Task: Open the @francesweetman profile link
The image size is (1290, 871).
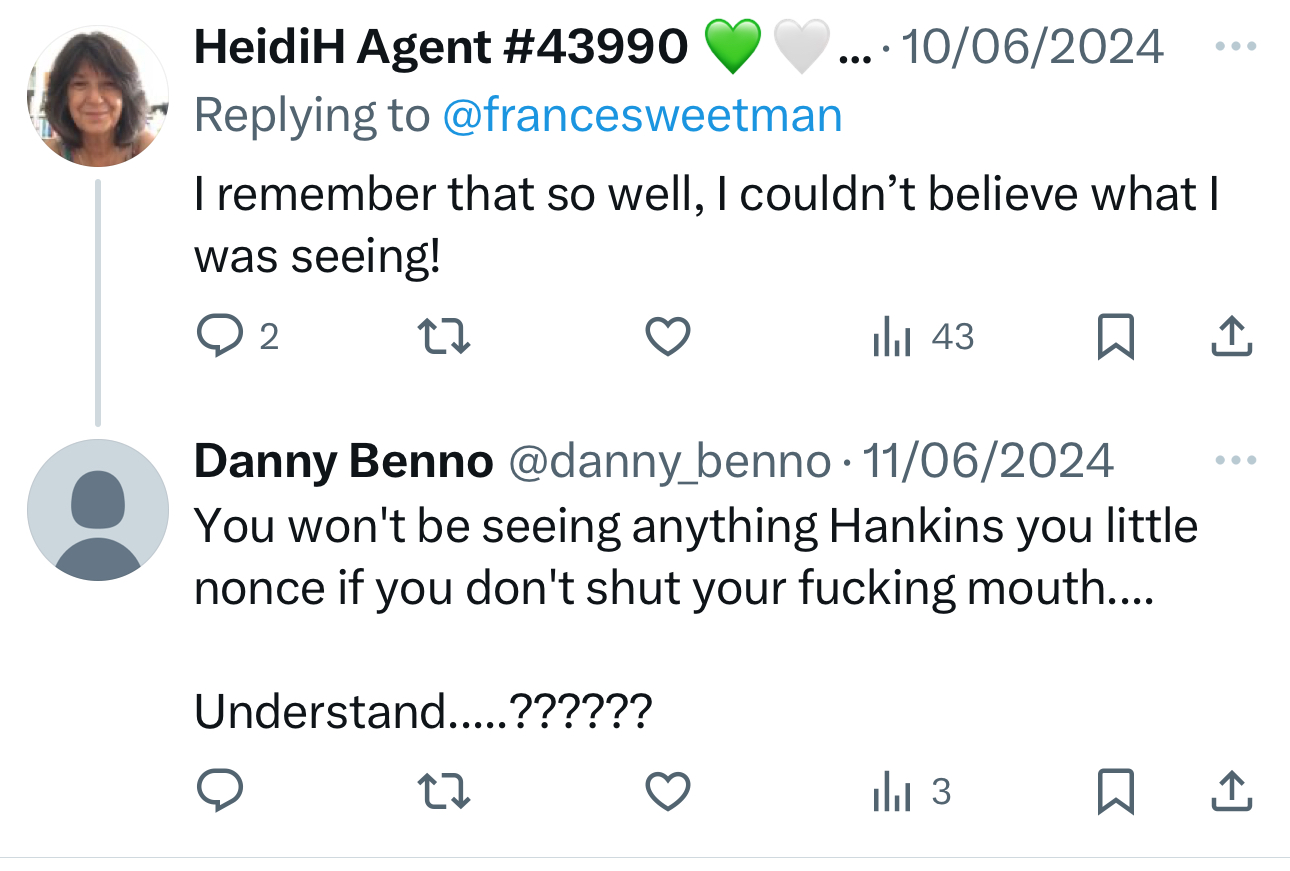Action: 642,116
